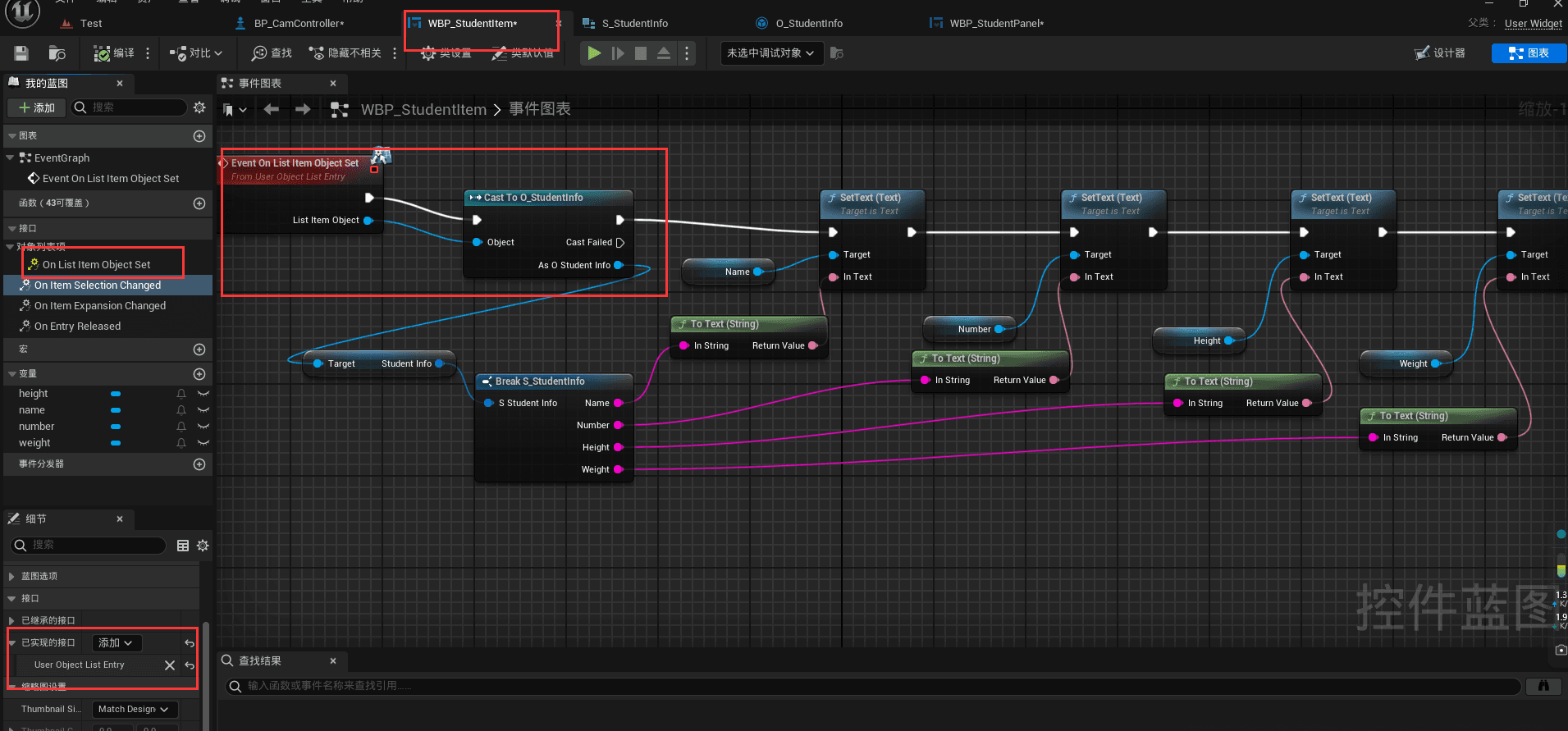Open the 对比 diff dropdown
The image size is (1568, 731).
click(x=196, y=53)
